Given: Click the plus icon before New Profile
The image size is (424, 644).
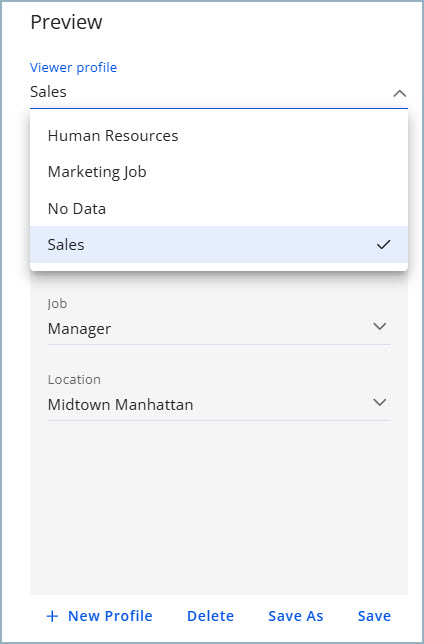Looking at the screenshot, I should pyautogui.click(x=52, y=616).
